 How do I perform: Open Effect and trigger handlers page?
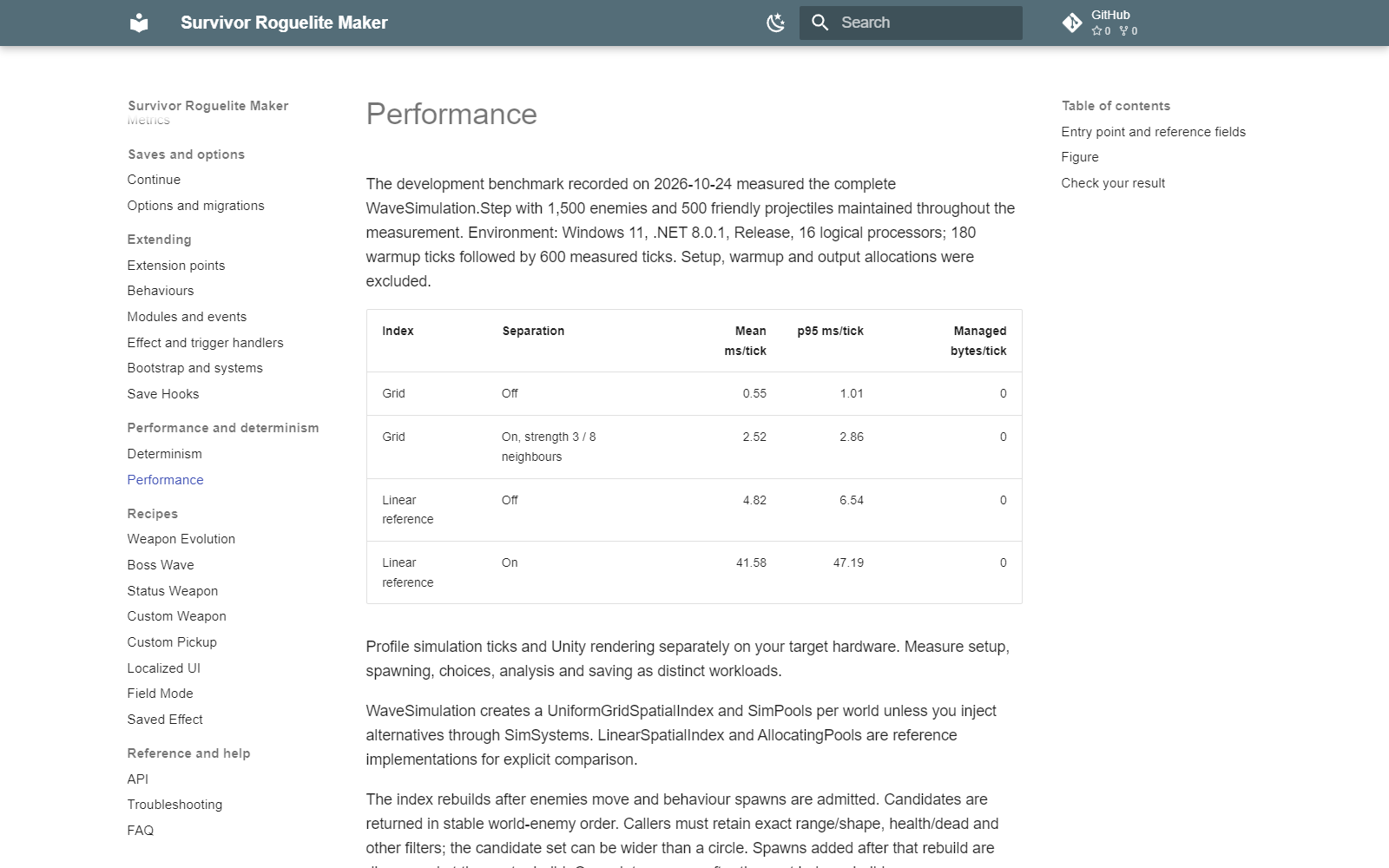[x=205, y=343]
